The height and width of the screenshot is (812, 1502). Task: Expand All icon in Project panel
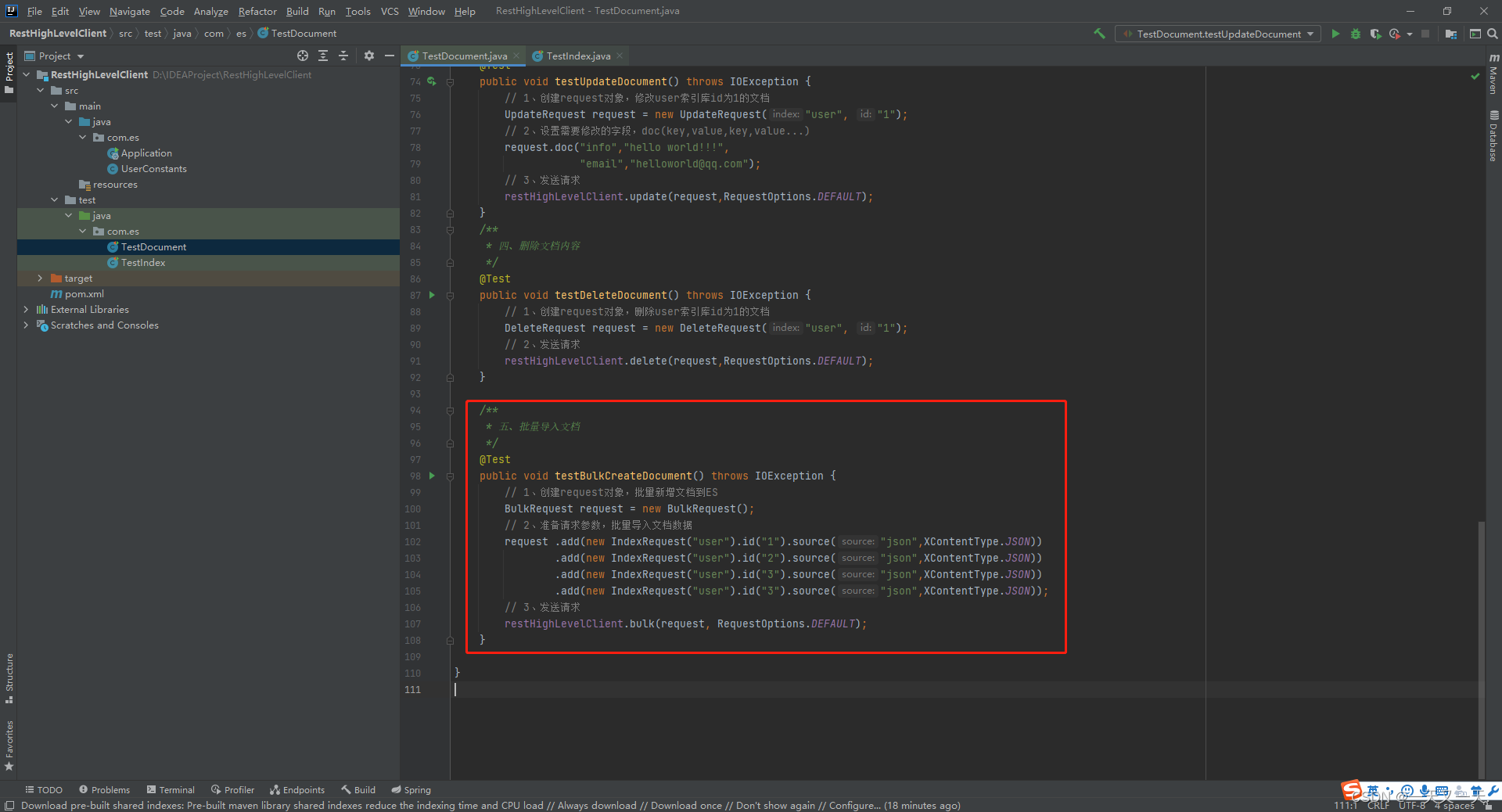[x=323, y=56]
